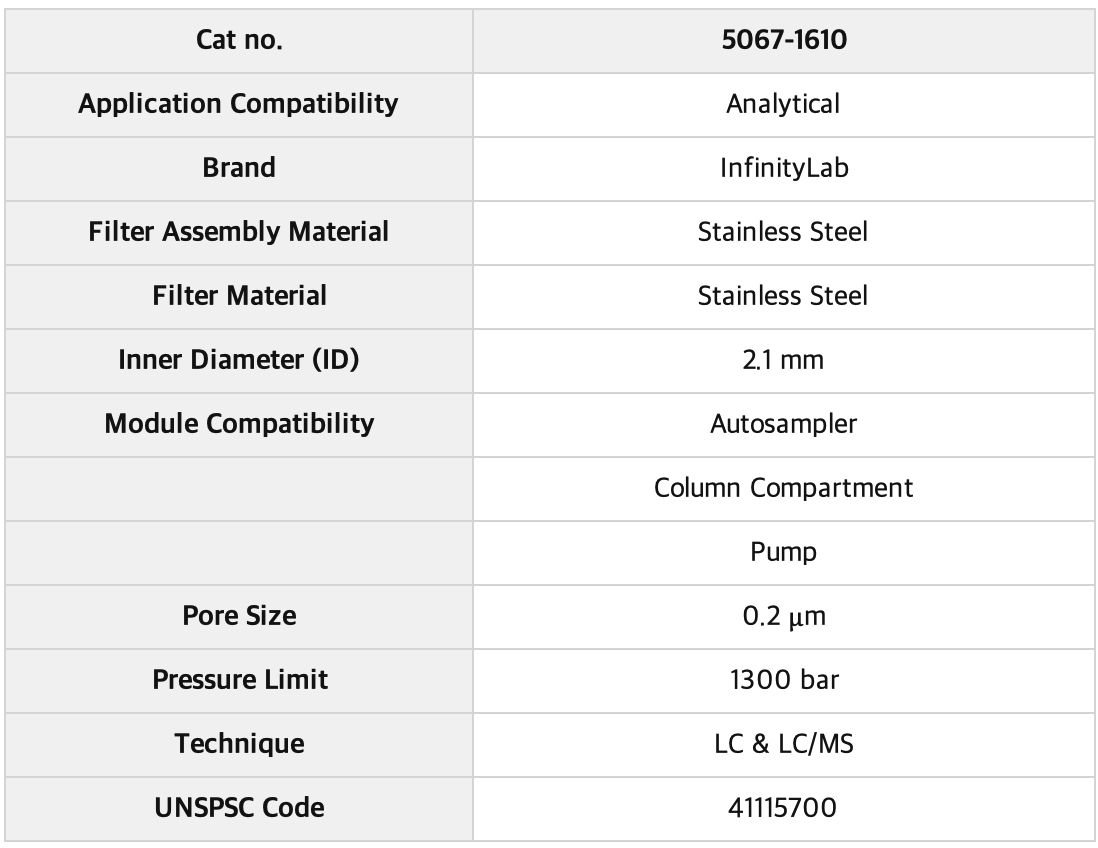The width and height of the screenshot is (1098, 848).
Task: Select the Autosampler value
Action: click(783, 424)
